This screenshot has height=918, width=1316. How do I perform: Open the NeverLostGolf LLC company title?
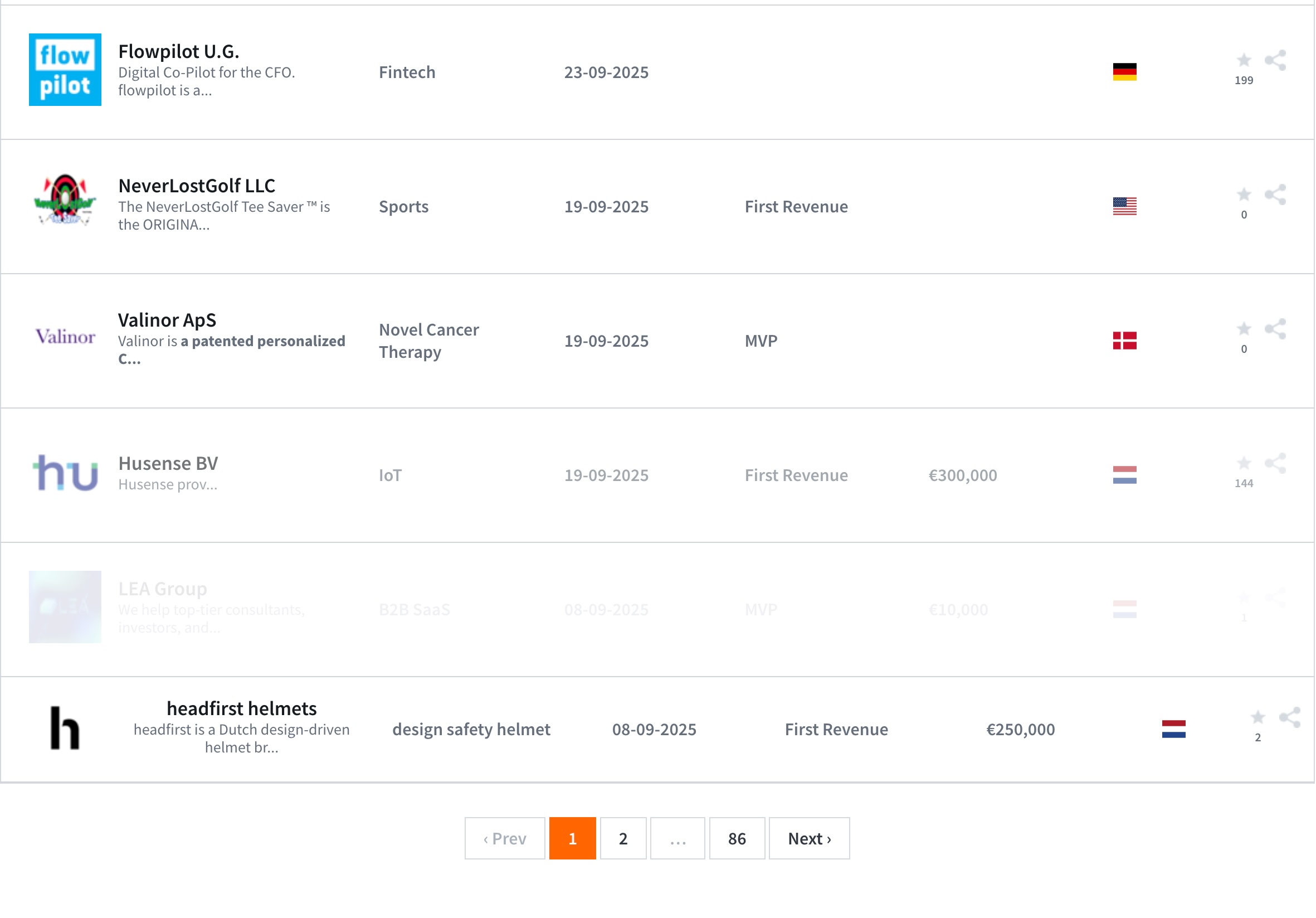tap(197, 186)
